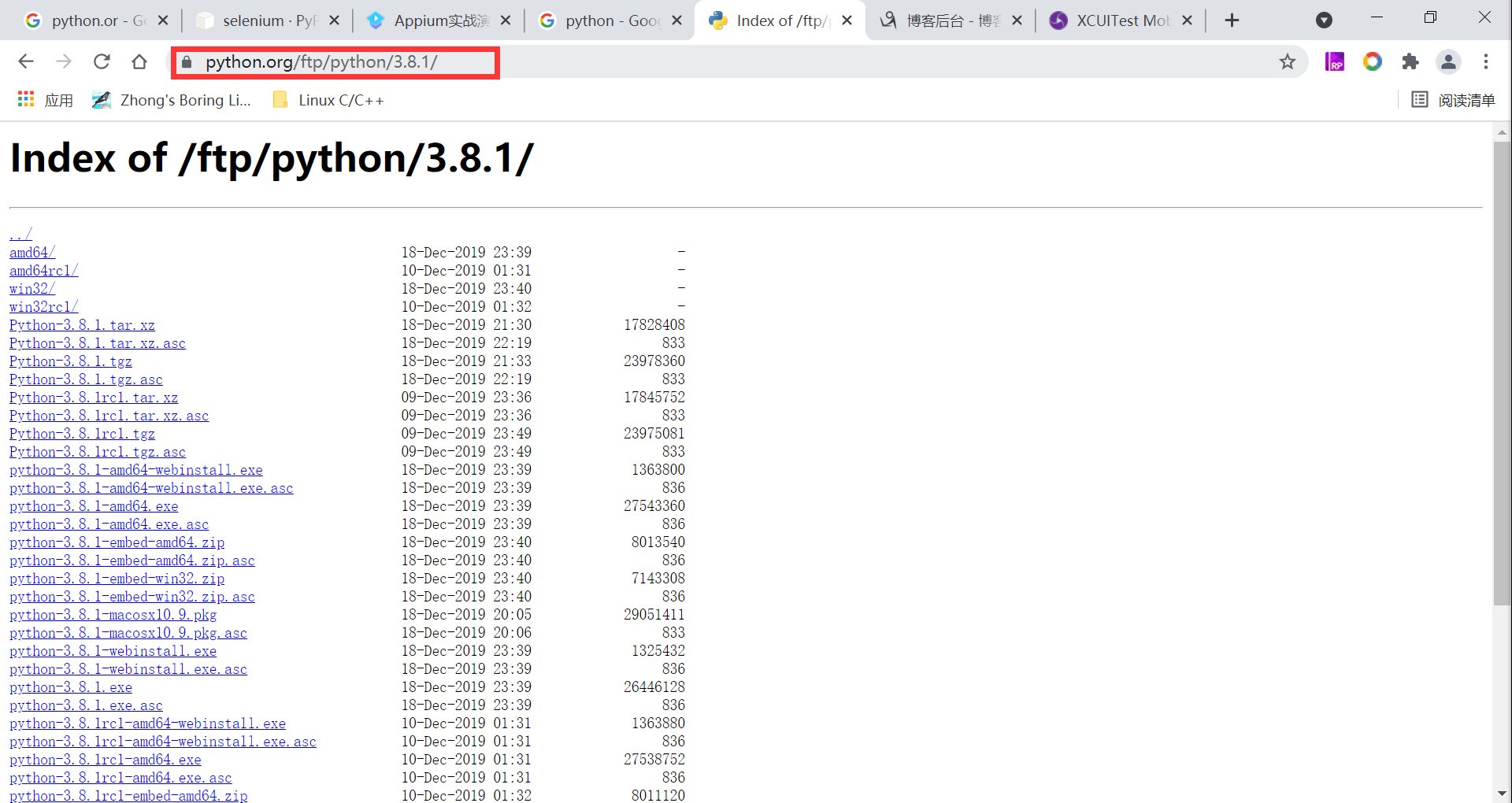The height and width of the screenshot is (803, 1512).
Task: Open the amd64rc1/ directory
Action: click(44, 270)
